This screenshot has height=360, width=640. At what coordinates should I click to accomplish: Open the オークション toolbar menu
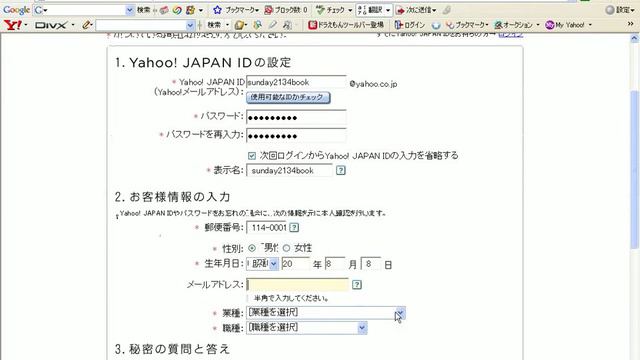[x=517, y=25]
